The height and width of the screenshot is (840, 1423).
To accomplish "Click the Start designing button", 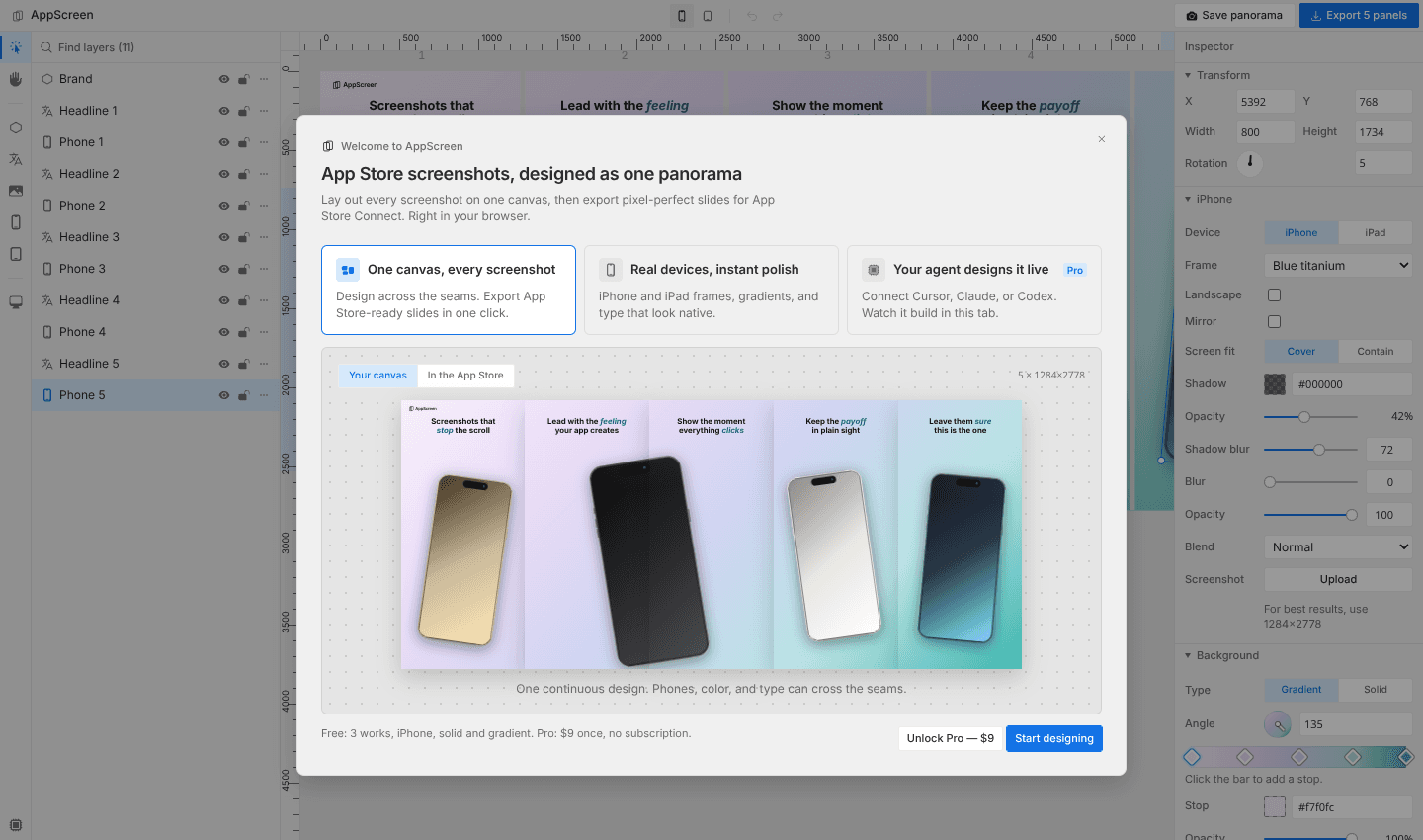I will click(1054, 738).
